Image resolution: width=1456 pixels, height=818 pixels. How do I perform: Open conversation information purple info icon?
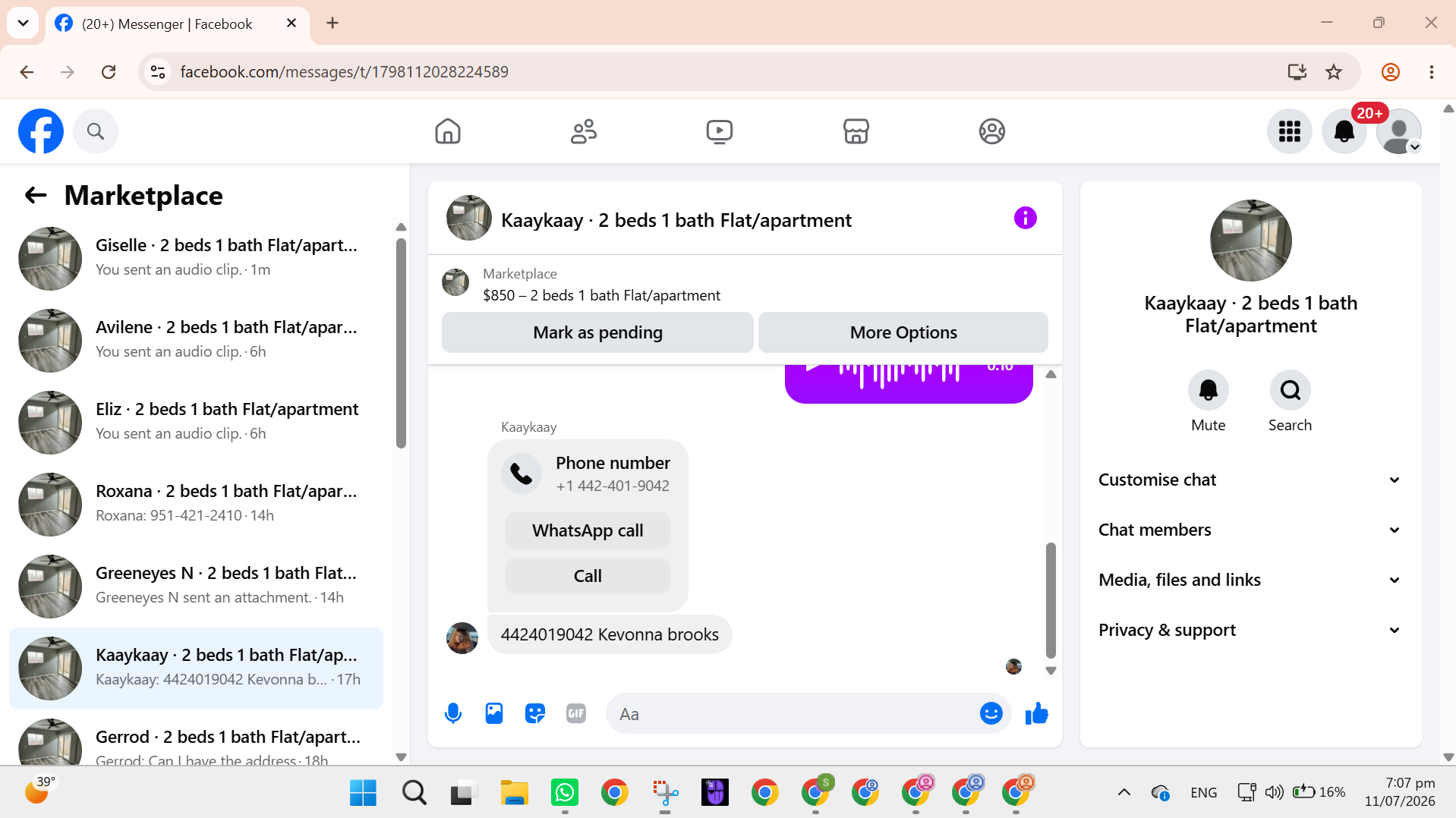pyautogui.click(x=1025, y=219)
